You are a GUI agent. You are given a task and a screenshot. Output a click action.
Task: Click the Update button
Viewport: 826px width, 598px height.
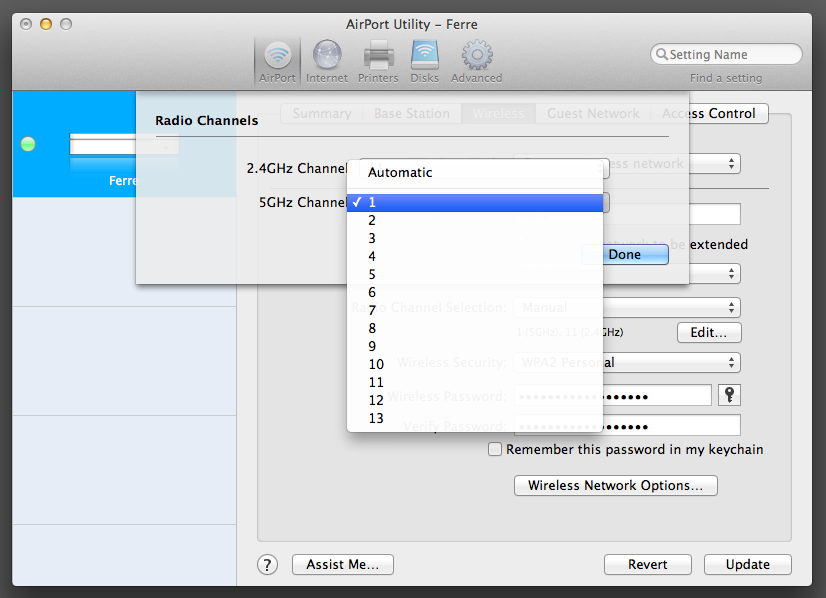748,564
